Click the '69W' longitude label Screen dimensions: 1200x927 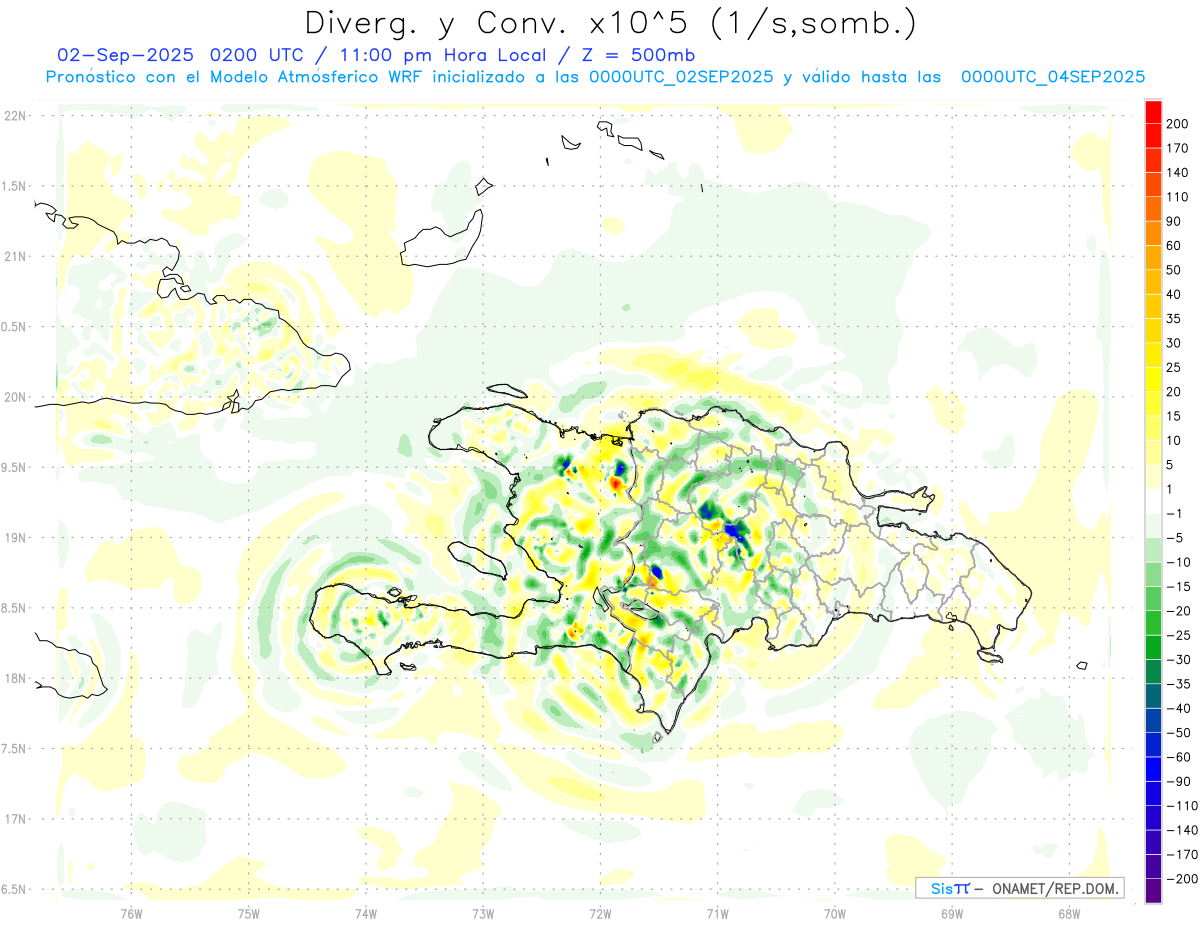coord(952,914)
